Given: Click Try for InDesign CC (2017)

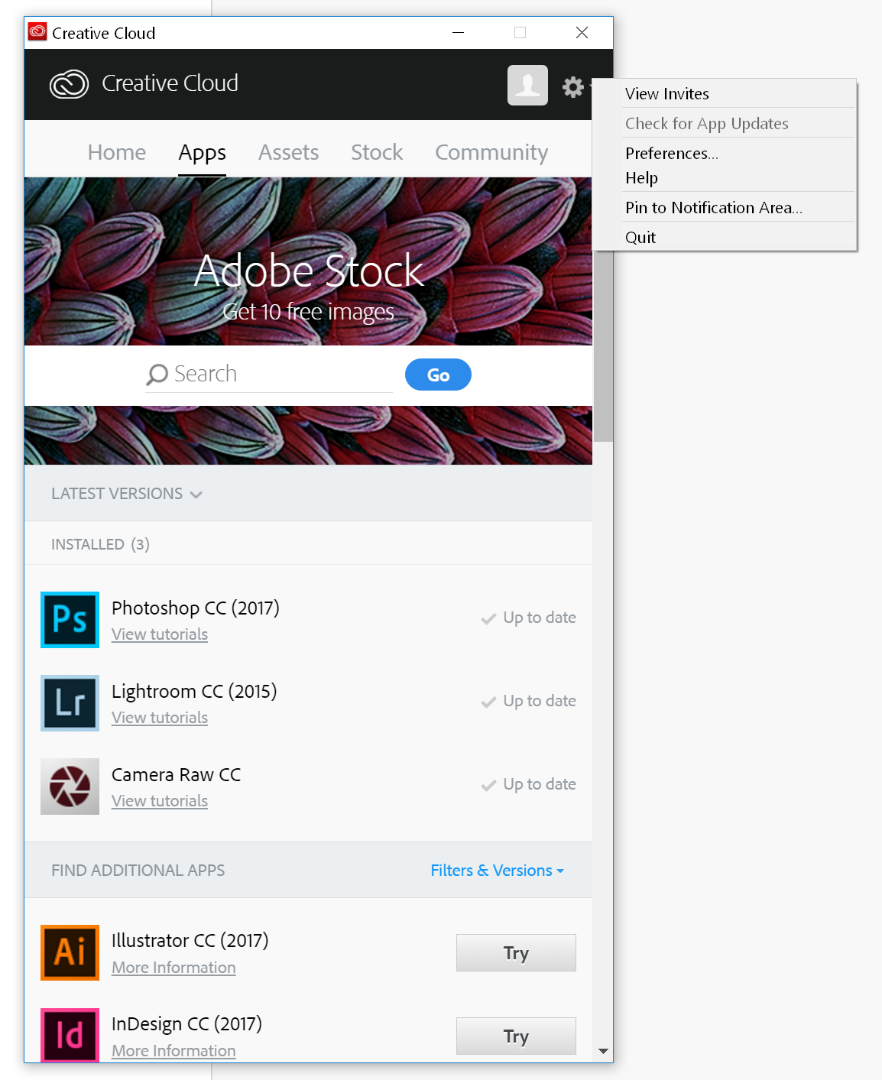Looking at the screenshot, I should pos(516,1036).
